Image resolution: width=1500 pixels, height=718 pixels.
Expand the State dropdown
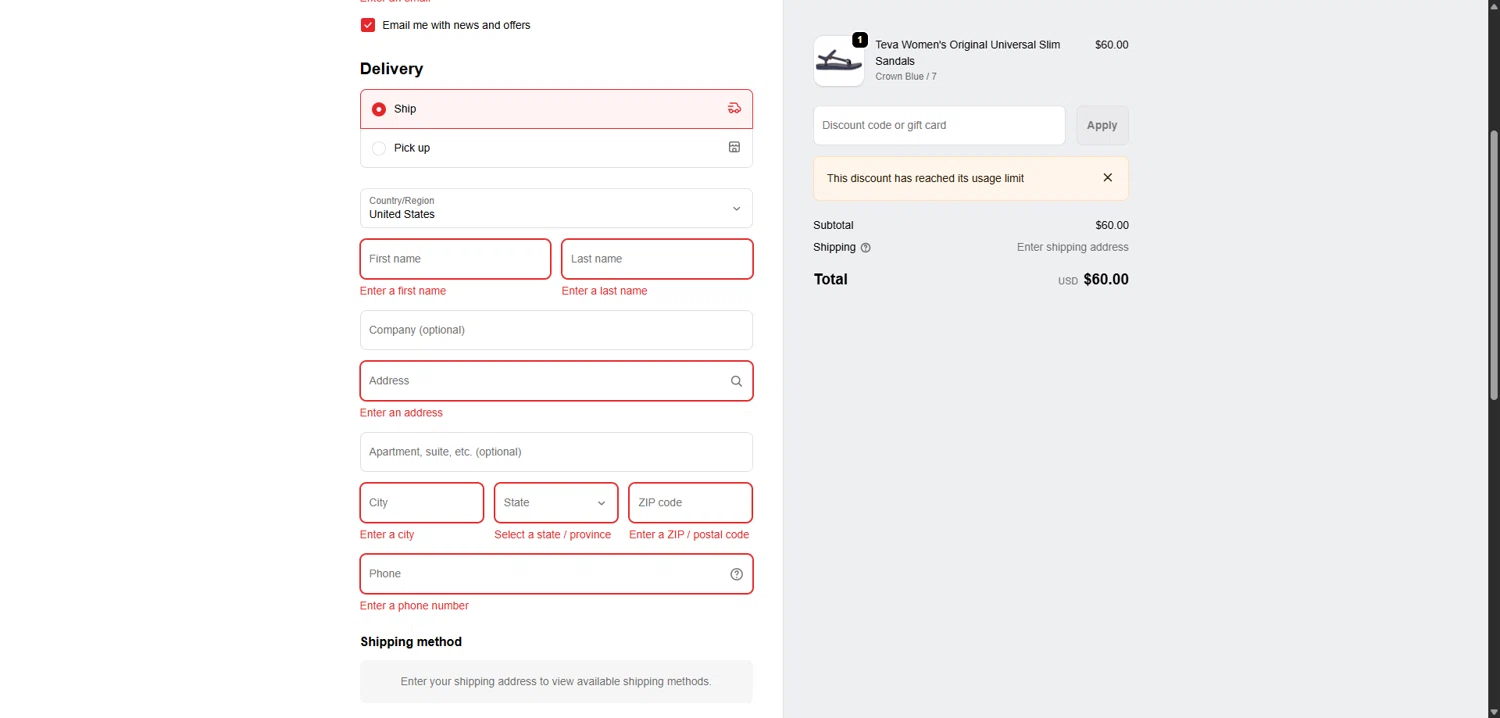pyautogui.click(x=555, y=503)
